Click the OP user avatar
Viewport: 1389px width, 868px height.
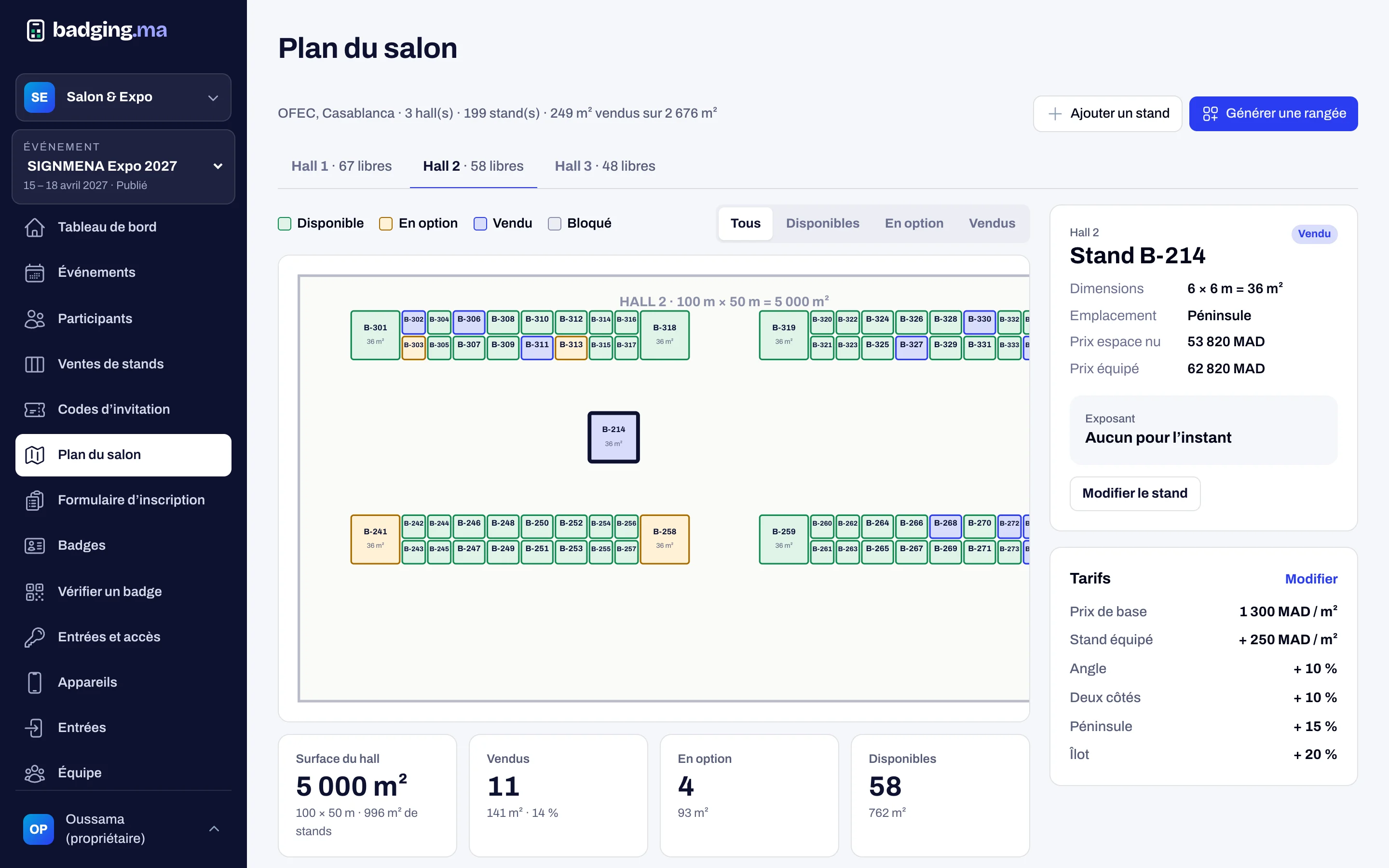39,829
